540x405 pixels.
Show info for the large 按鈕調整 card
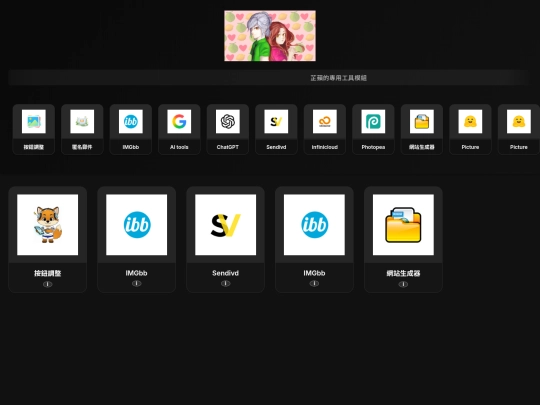pos(48,284)
